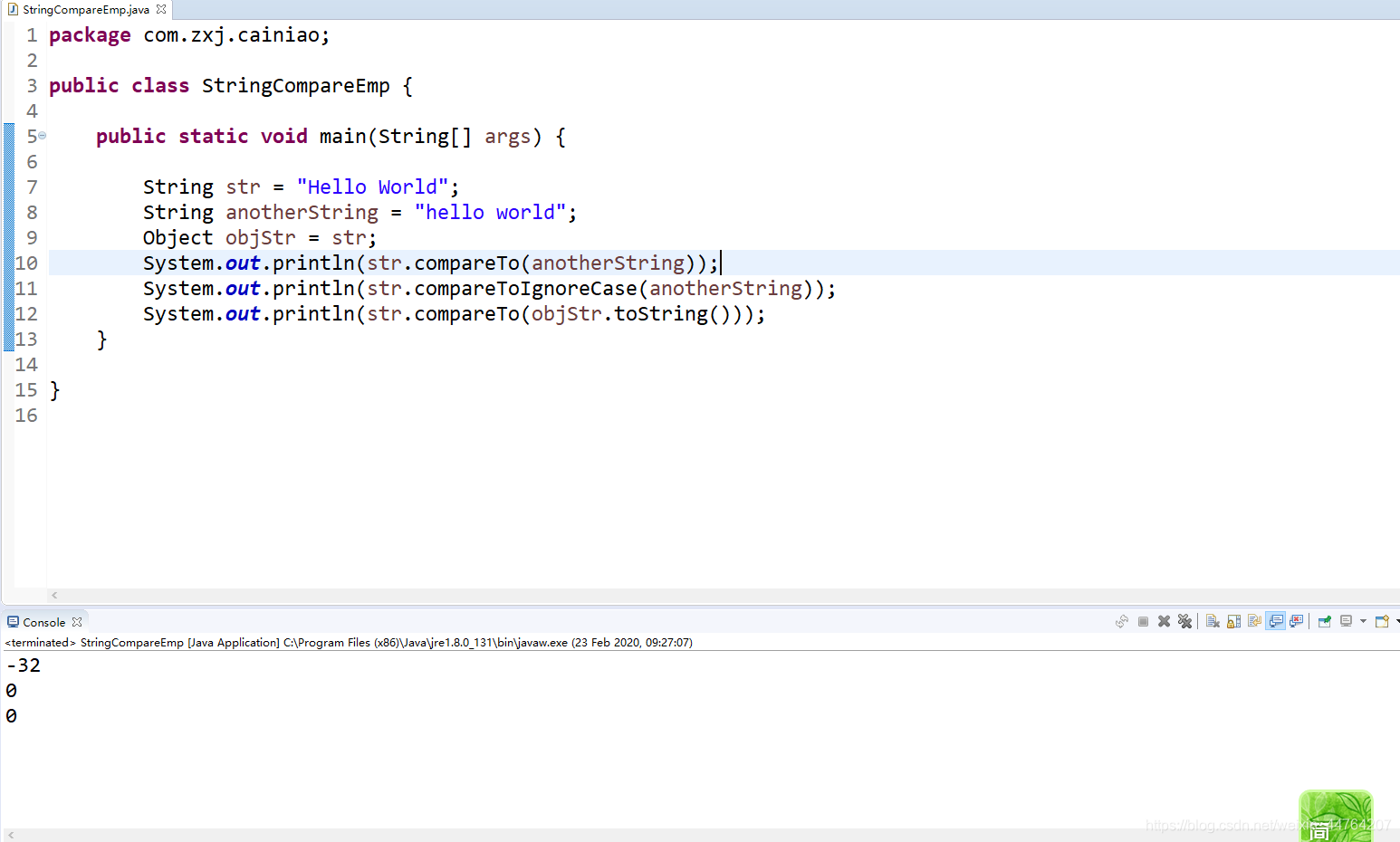The width and height of the screenshot is (1400, 842).
Task: Remove all terminated launches double-X icon
Action: coord(1184,621)
